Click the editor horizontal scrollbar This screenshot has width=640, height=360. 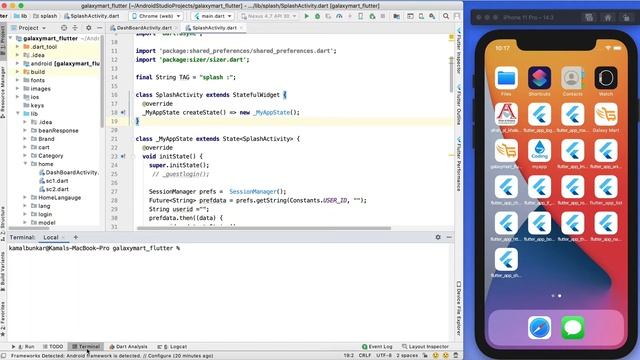[x=264, y=228]
